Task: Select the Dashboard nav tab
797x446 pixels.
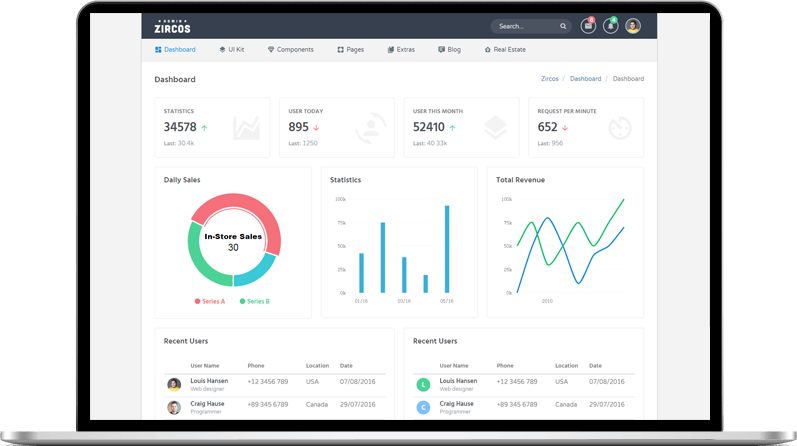Action: (175, 49)
